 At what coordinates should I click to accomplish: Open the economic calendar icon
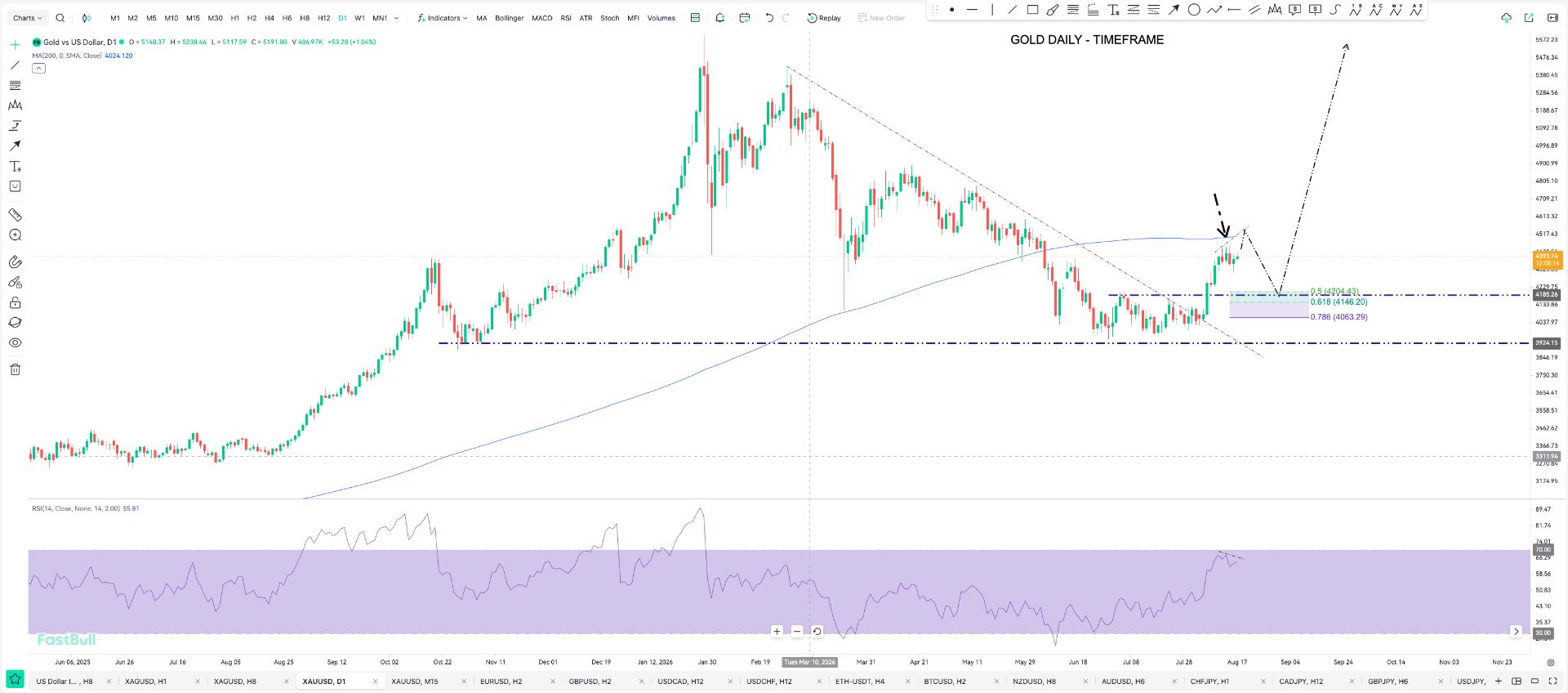(744, 18)
